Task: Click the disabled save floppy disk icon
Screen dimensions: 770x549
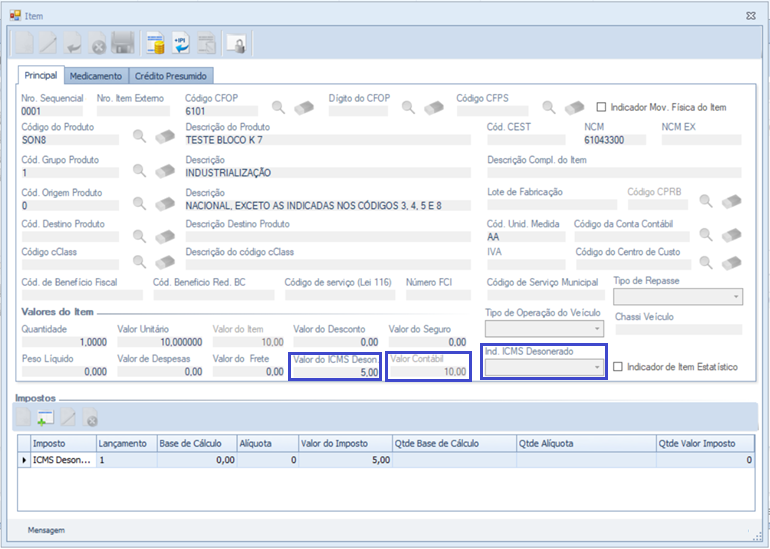Action: (x=123, y=43)
